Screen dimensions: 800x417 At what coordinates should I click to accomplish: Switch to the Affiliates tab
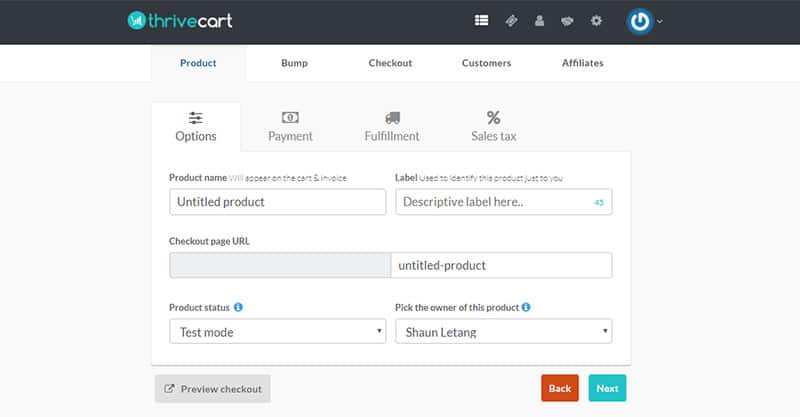[583, 63]
